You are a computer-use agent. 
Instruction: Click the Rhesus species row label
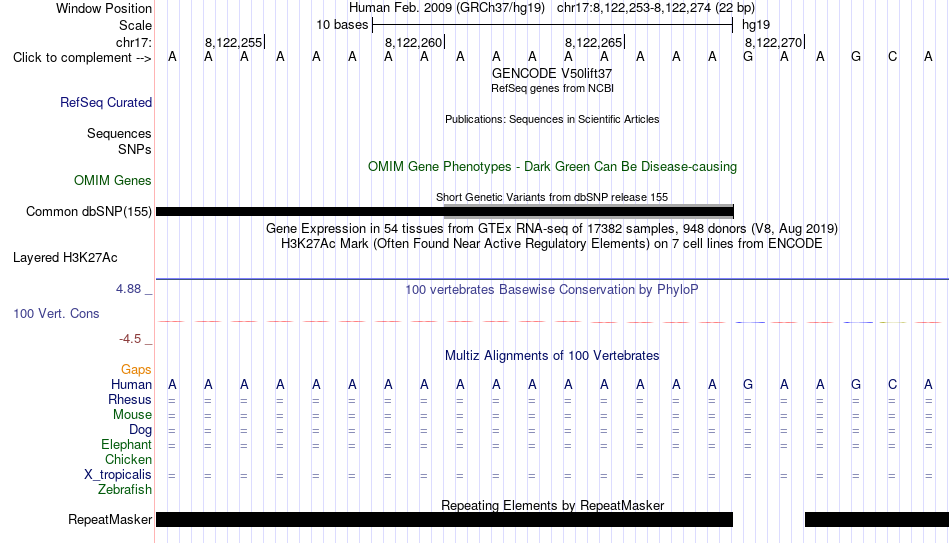(x=130, y=399)
